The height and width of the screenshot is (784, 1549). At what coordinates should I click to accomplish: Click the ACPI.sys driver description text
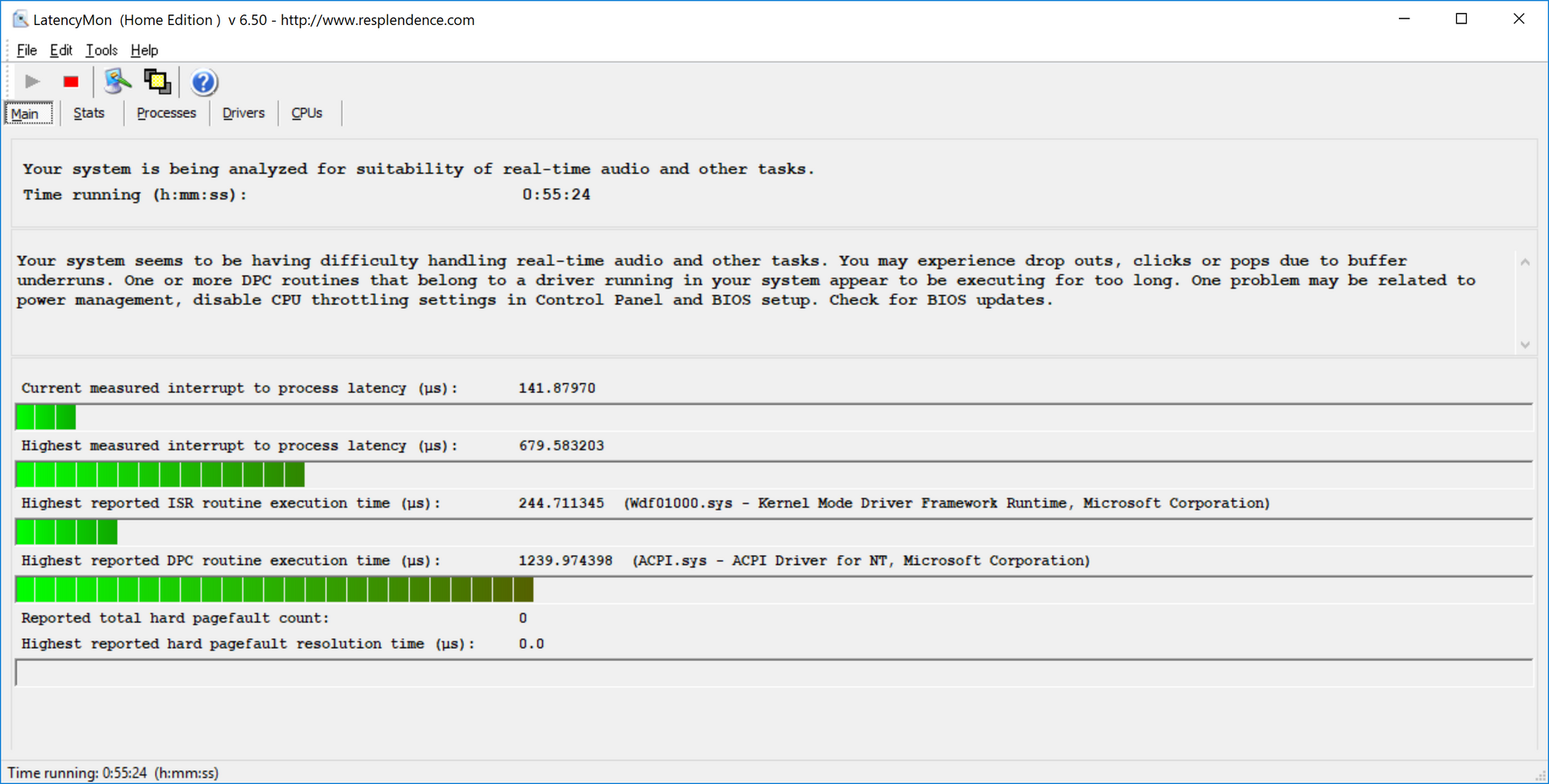click(x=862, y=561)
